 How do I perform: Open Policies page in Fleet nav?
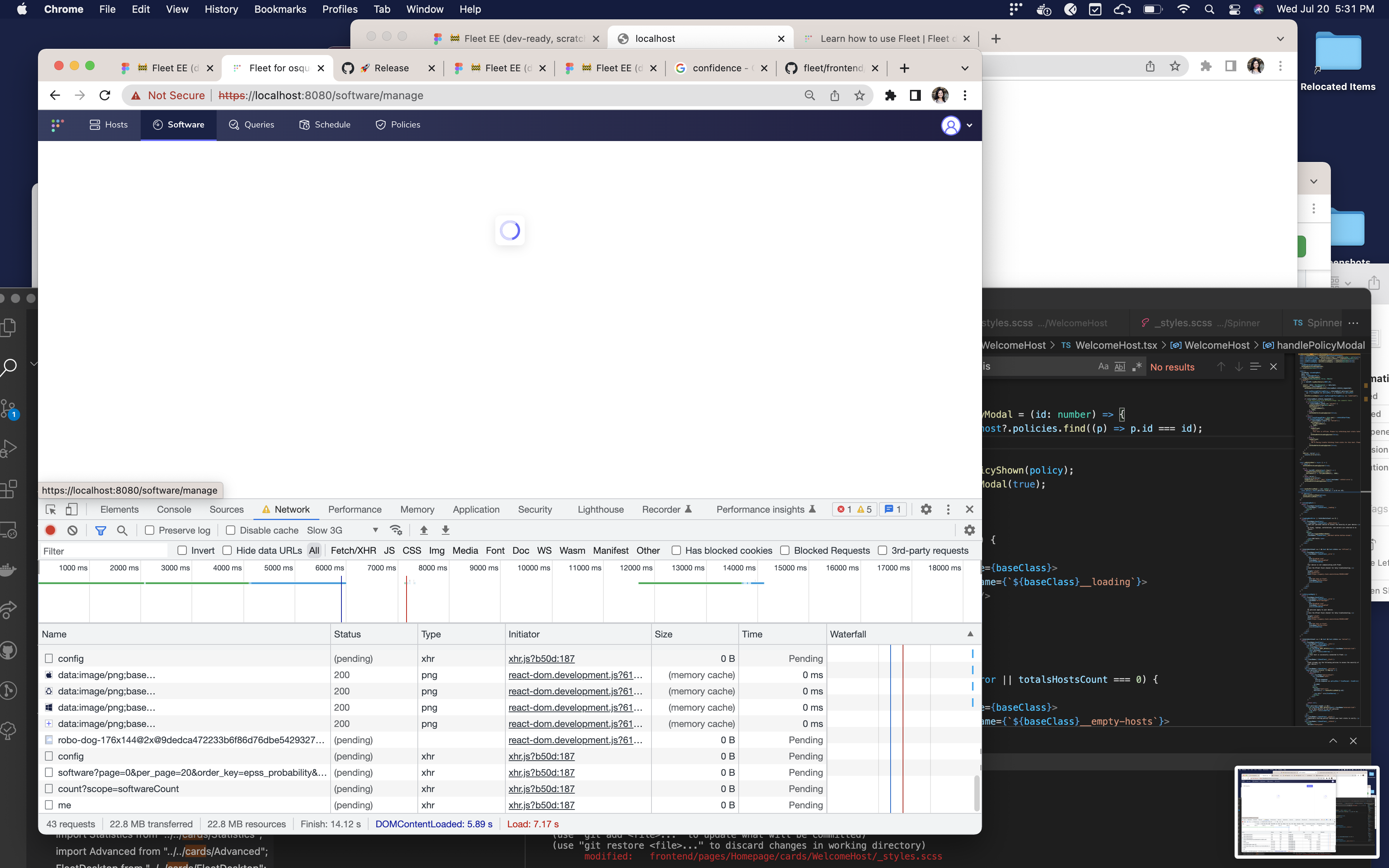(x=398, y=124)
